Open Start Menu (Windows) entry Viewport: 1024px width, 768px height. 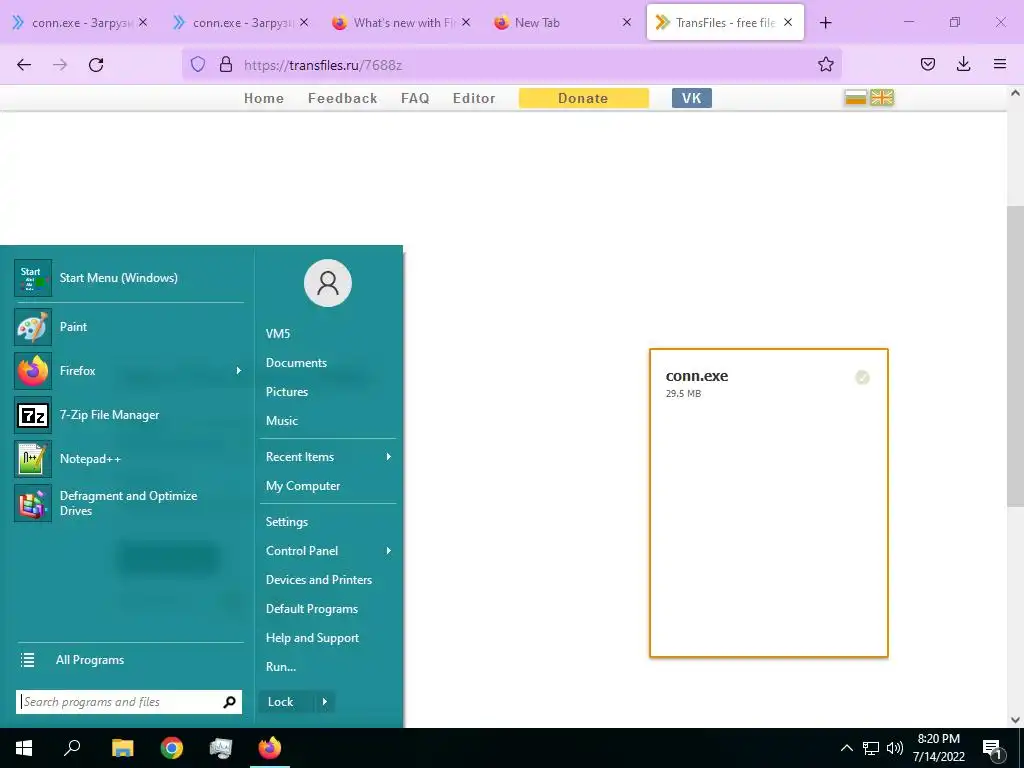pos(129,278)
